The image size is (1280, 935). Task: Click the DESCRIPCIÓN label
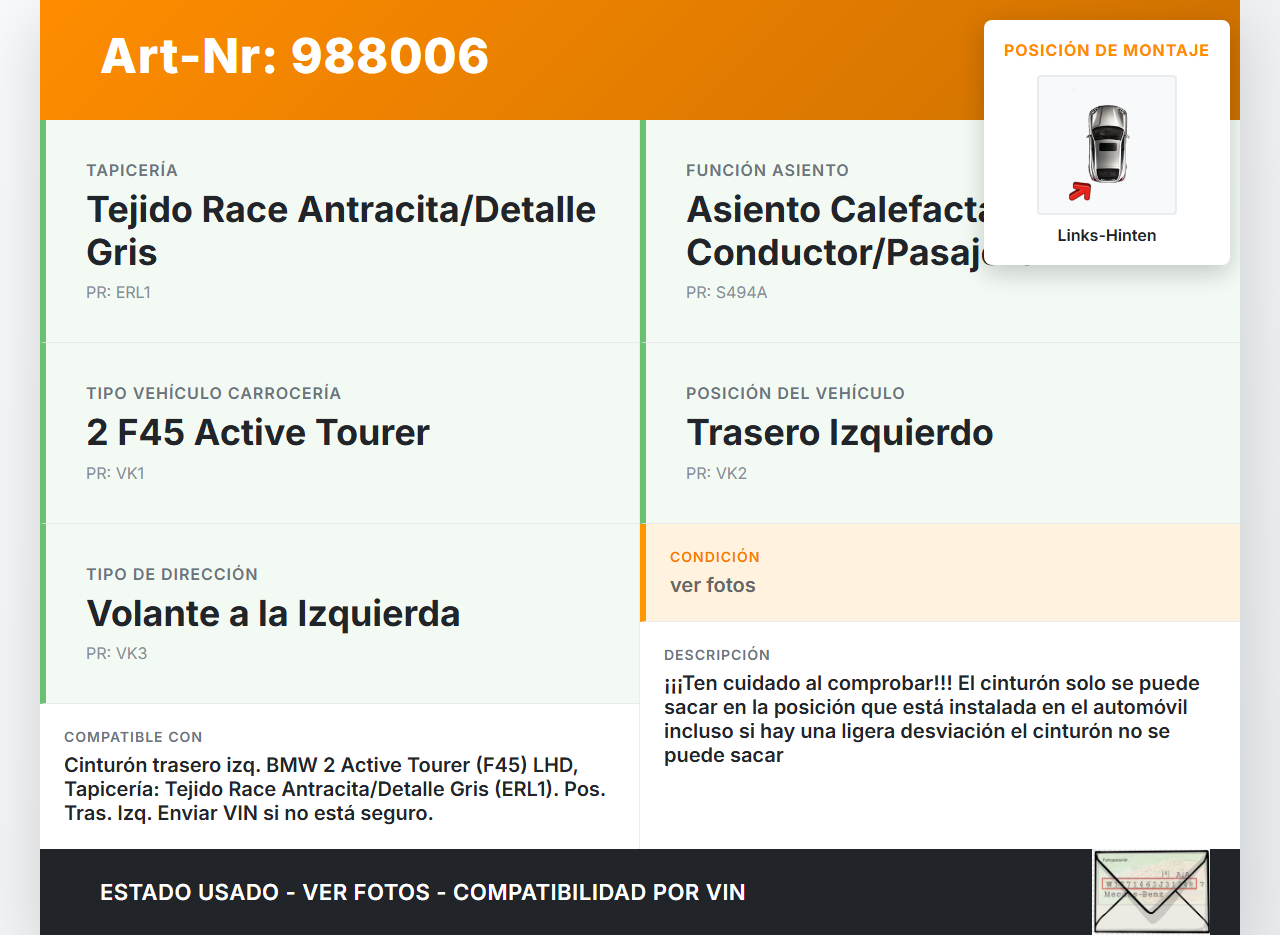pos(717,655)
